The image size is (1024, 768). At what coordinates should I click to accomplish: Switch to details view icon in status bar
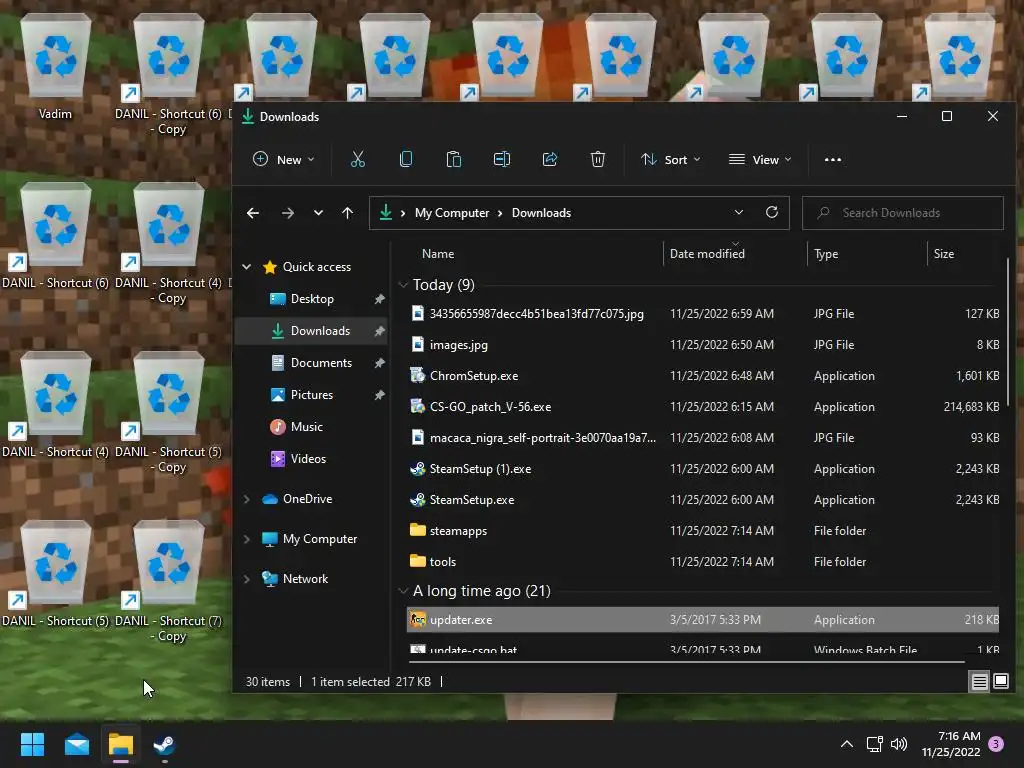(x=979, y=682)
